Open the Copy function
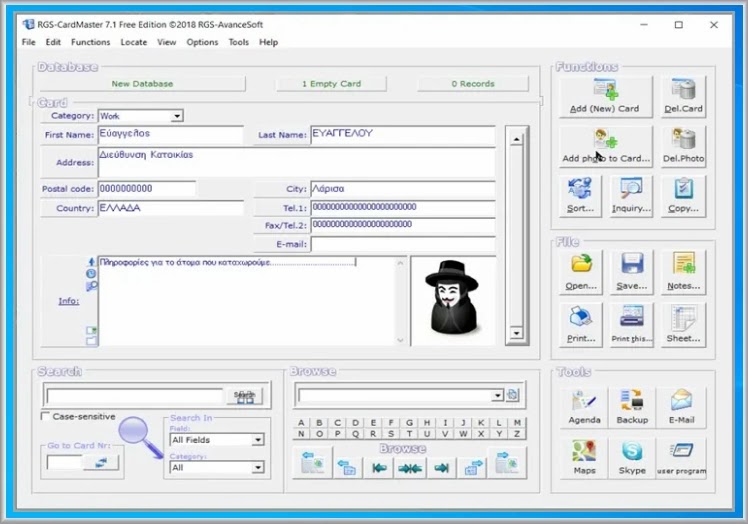This screenshot has height=524, width=748. pyautogui.click(x=683, y=196)
